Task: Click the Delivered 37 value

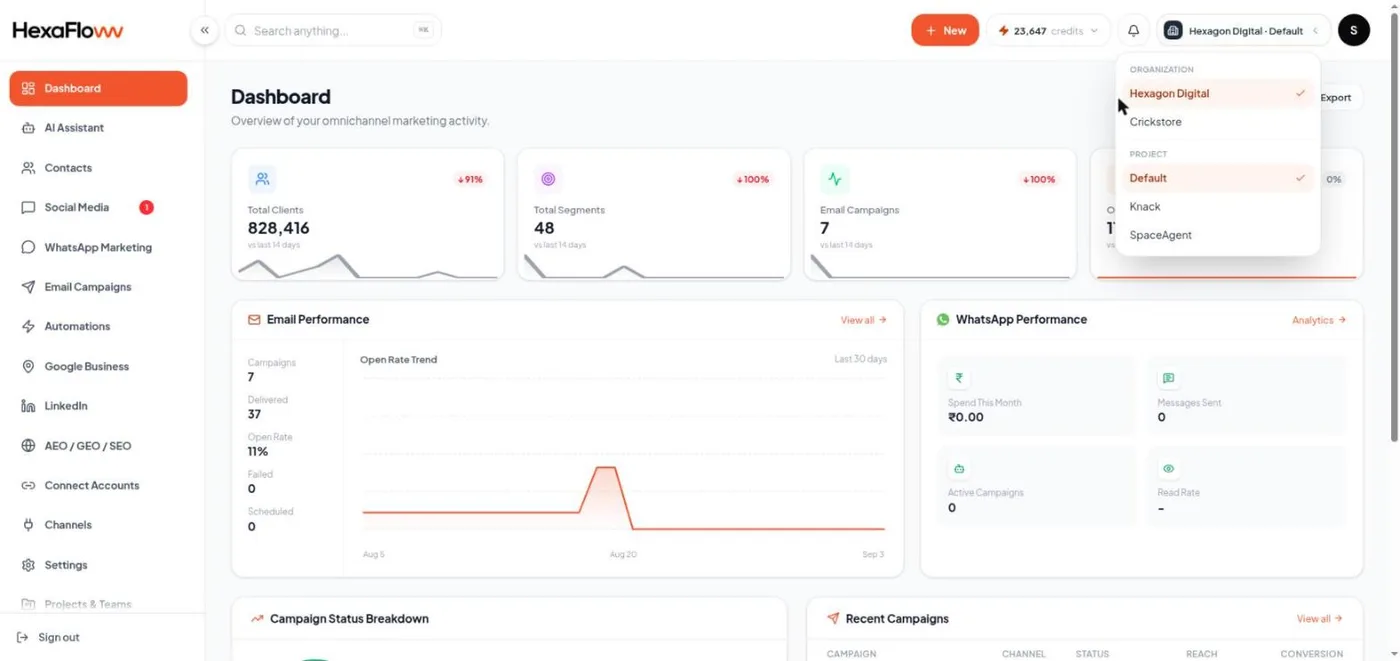Action: tap(254, 414)
